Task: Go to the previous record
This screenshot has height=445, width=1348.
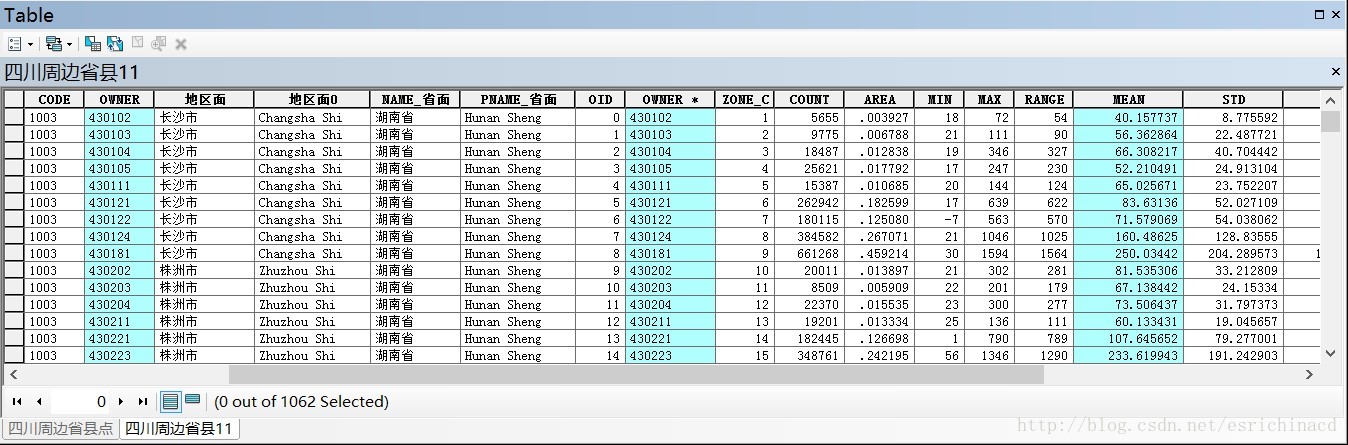Action: (39, 402)
